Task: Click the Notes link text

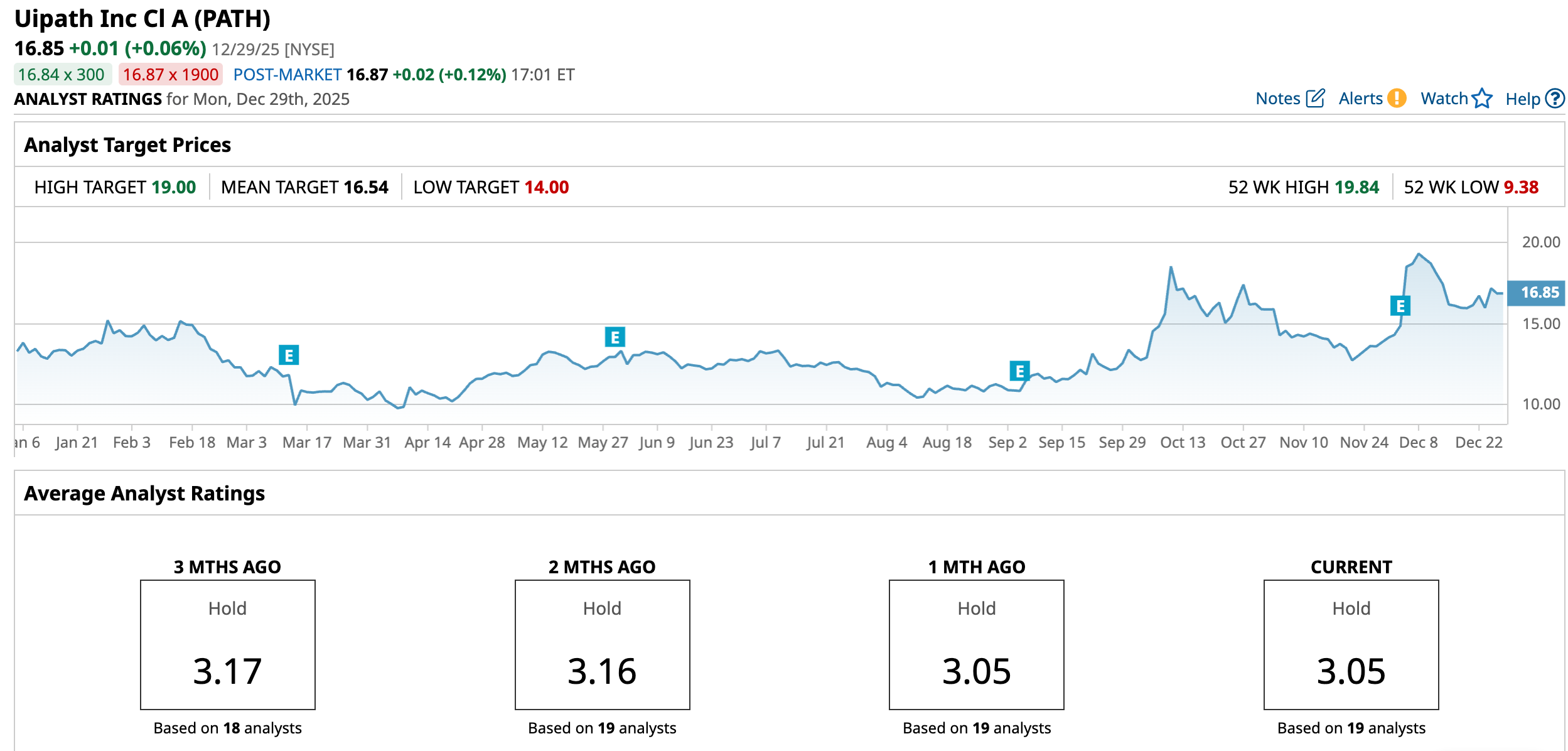Action: 1277,99
